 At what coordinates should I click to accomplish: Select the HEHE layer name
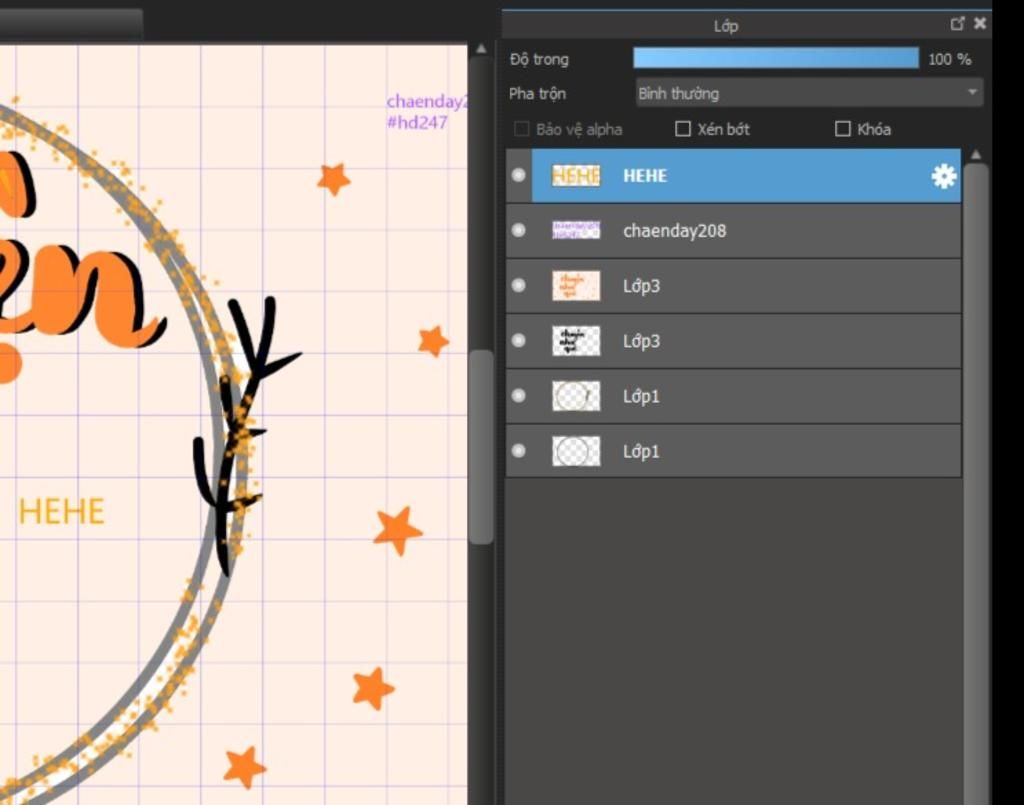pyautogui.click(x=645, y=176)
